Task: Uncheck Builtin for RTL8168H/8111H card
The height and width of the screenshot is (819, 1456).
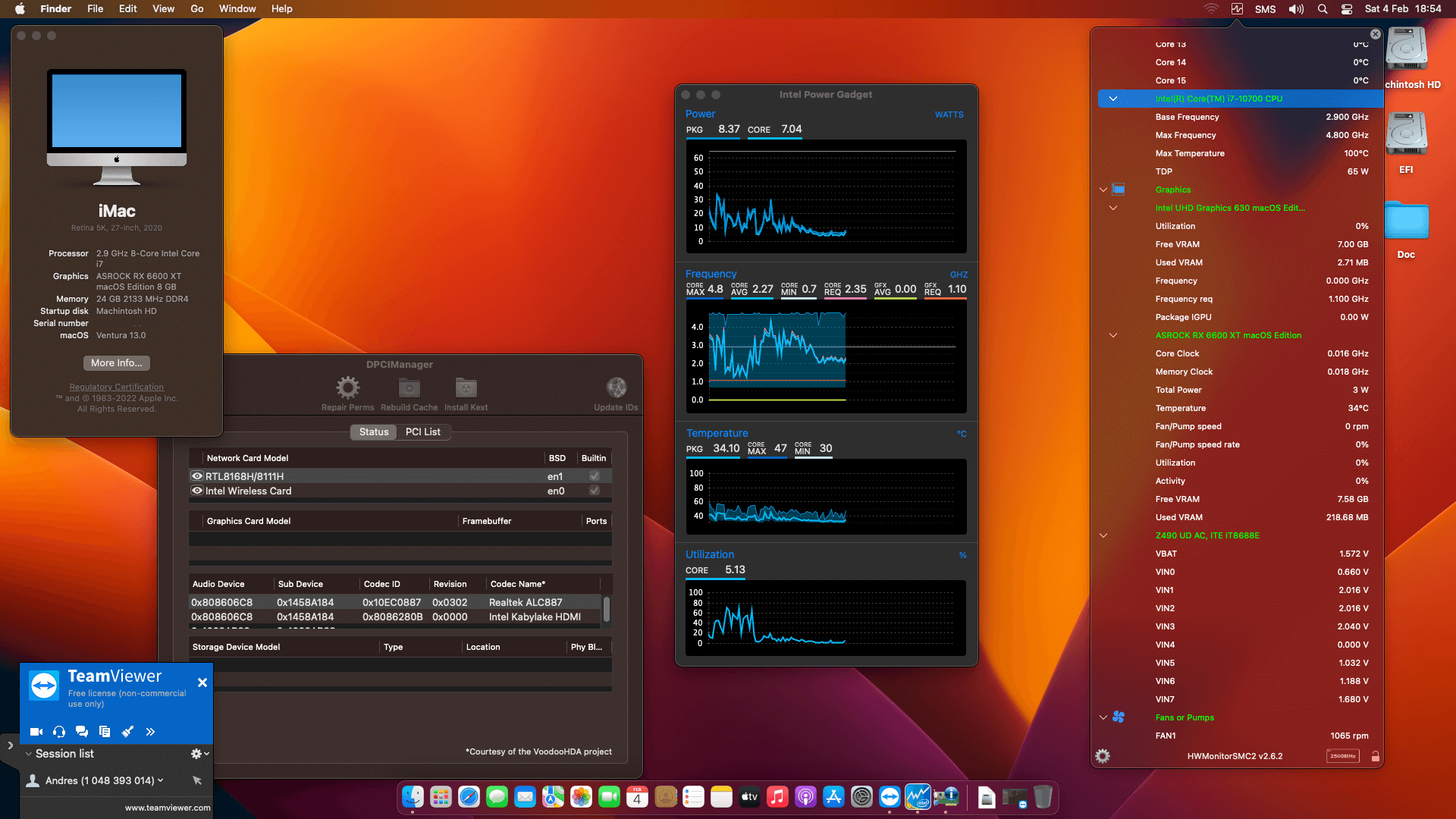Action: [x=594, y=475]
